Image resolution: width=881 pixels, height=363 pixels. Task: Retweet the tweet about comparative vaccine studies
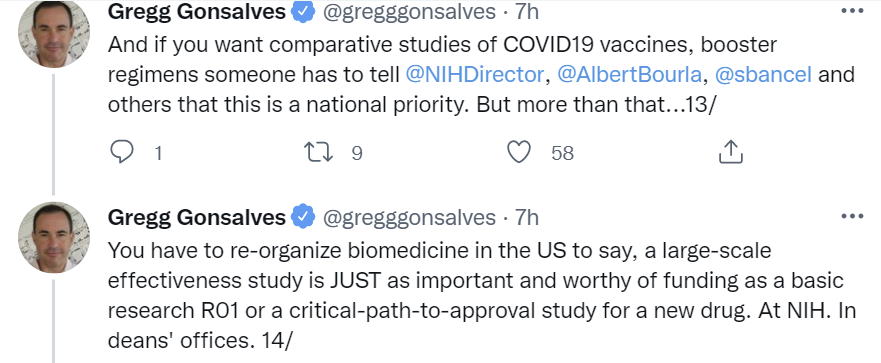tap(318, 152)
